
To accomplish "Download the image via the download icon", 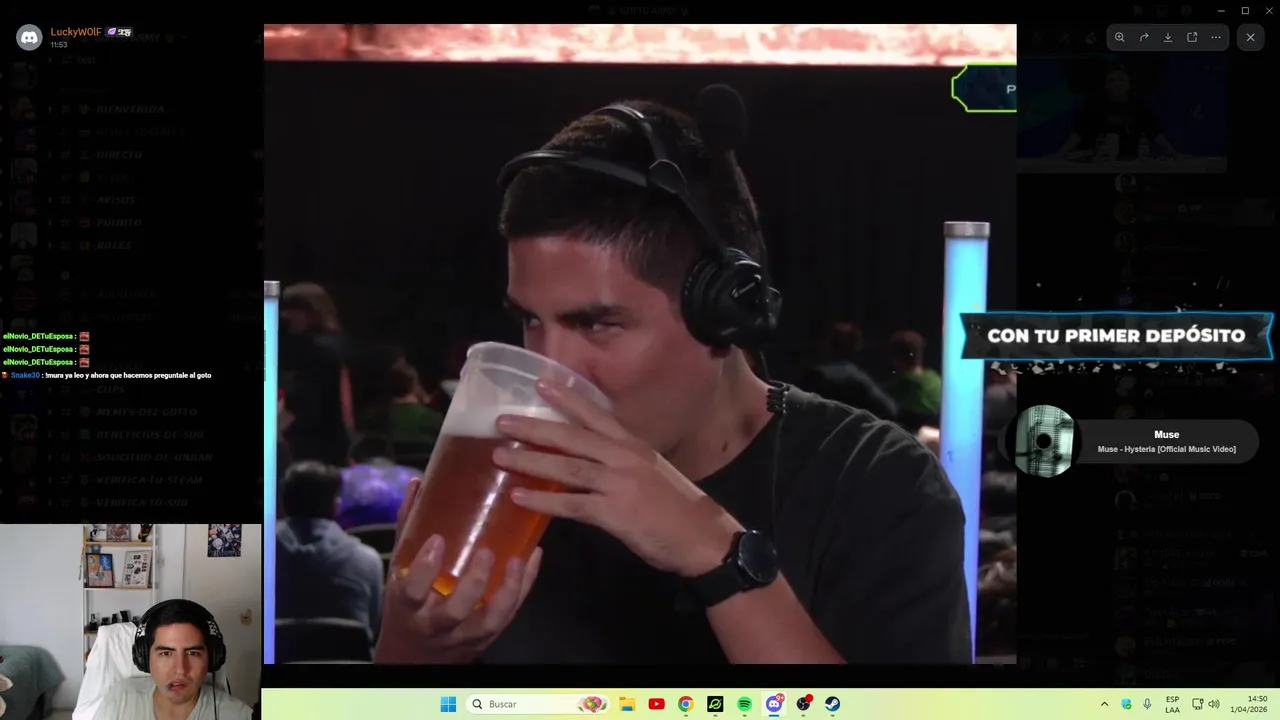I will pyautogui.click(x=1168, y=37).
